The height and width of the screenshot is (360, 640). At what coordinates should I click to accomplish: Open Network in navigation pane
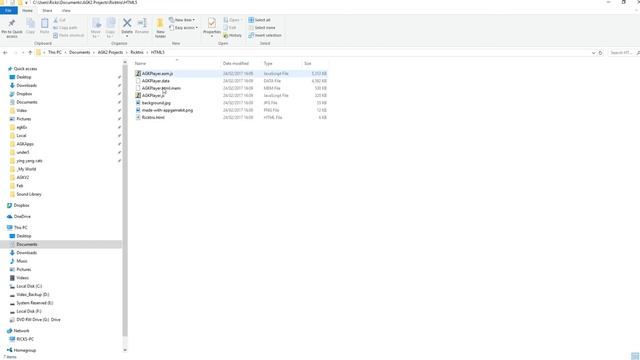(x=21, y=331)
